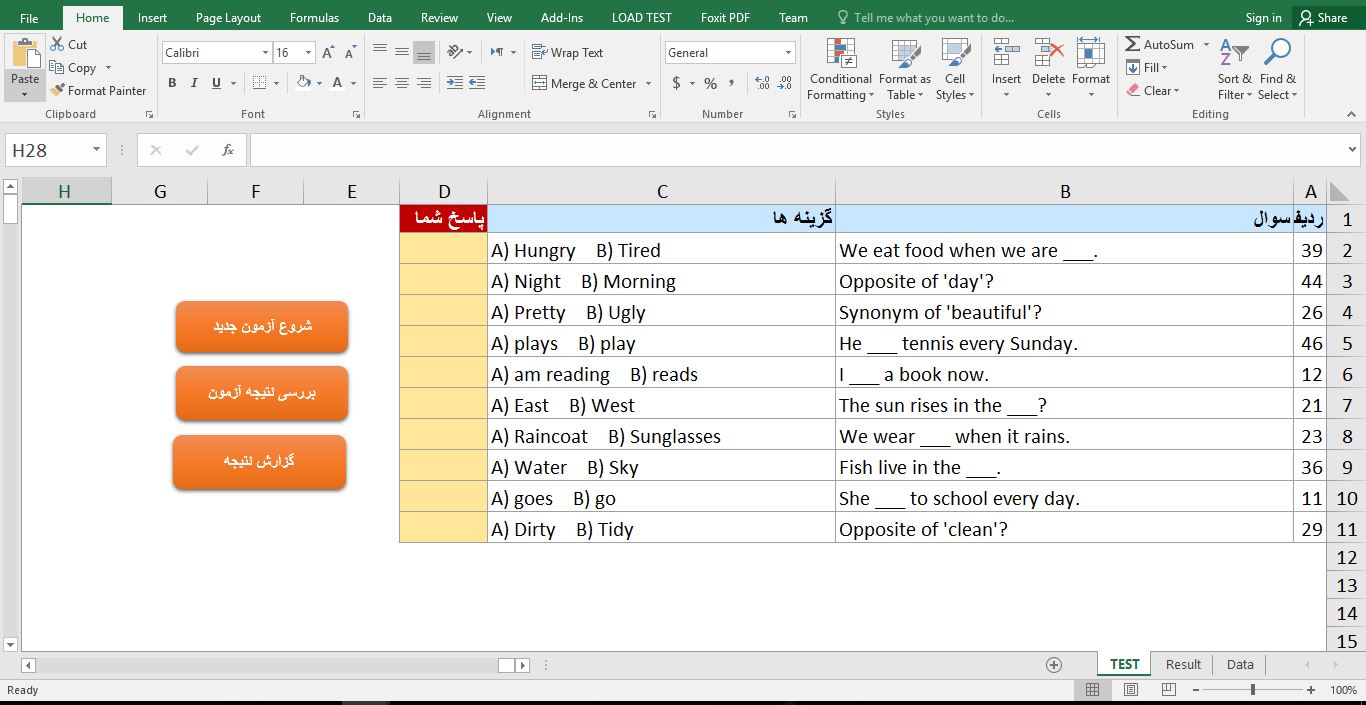The width and height of the screenshot is (1366, 705).
Task: Switch to the LOAD TEST ribbon tab
Action: (x=641, y=18)
